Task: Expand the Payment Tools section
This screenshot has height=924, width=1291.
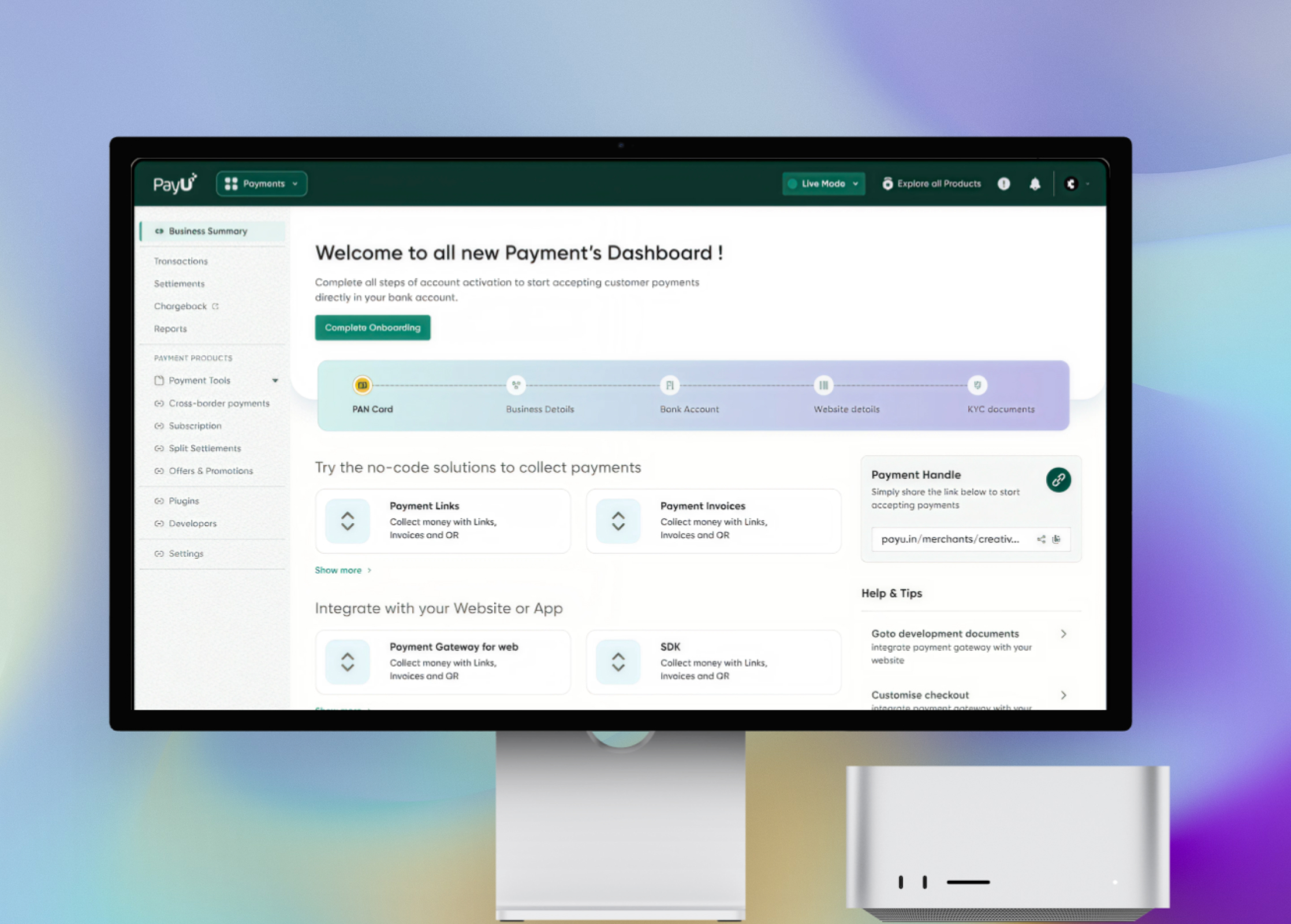Action: (x=275, y=380)
